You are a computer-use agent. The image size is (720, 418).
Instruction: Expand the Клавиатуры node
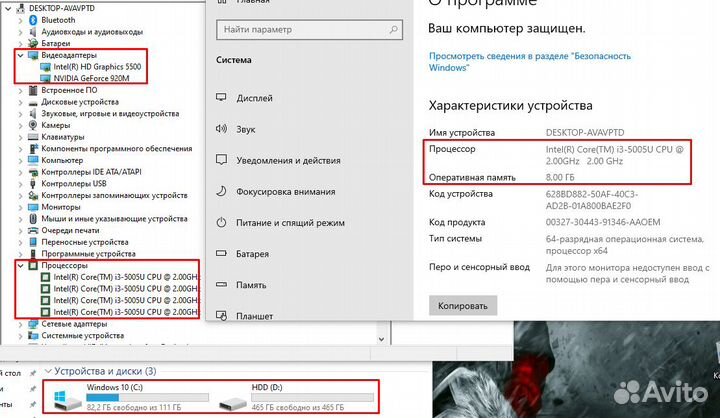[x=20, y=137]
